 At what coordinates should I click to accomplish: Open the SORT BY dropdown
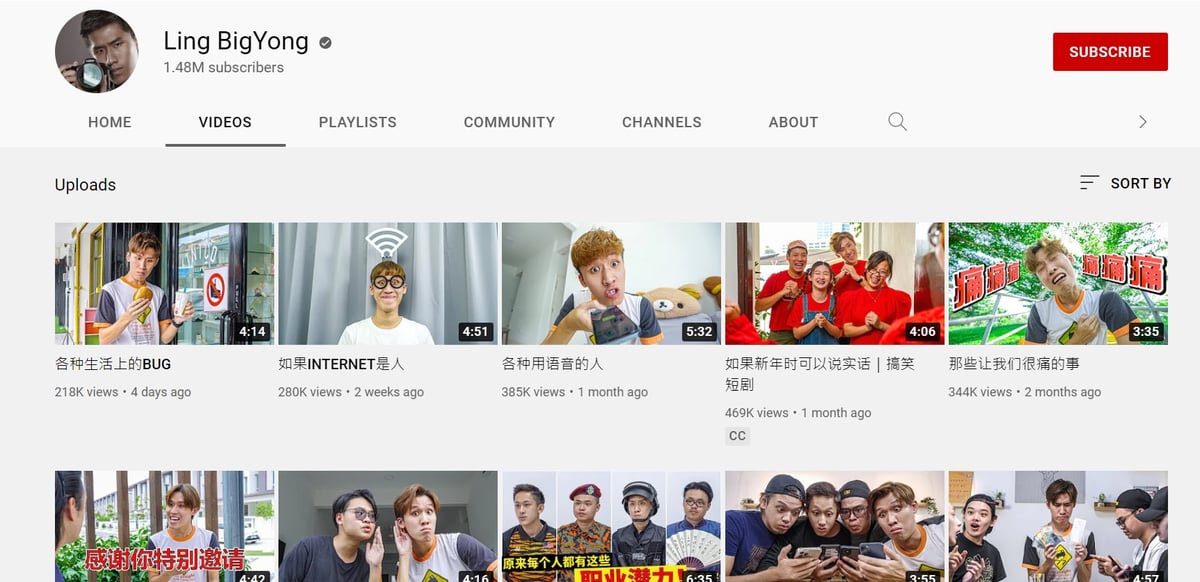[x=1126, y=183]
